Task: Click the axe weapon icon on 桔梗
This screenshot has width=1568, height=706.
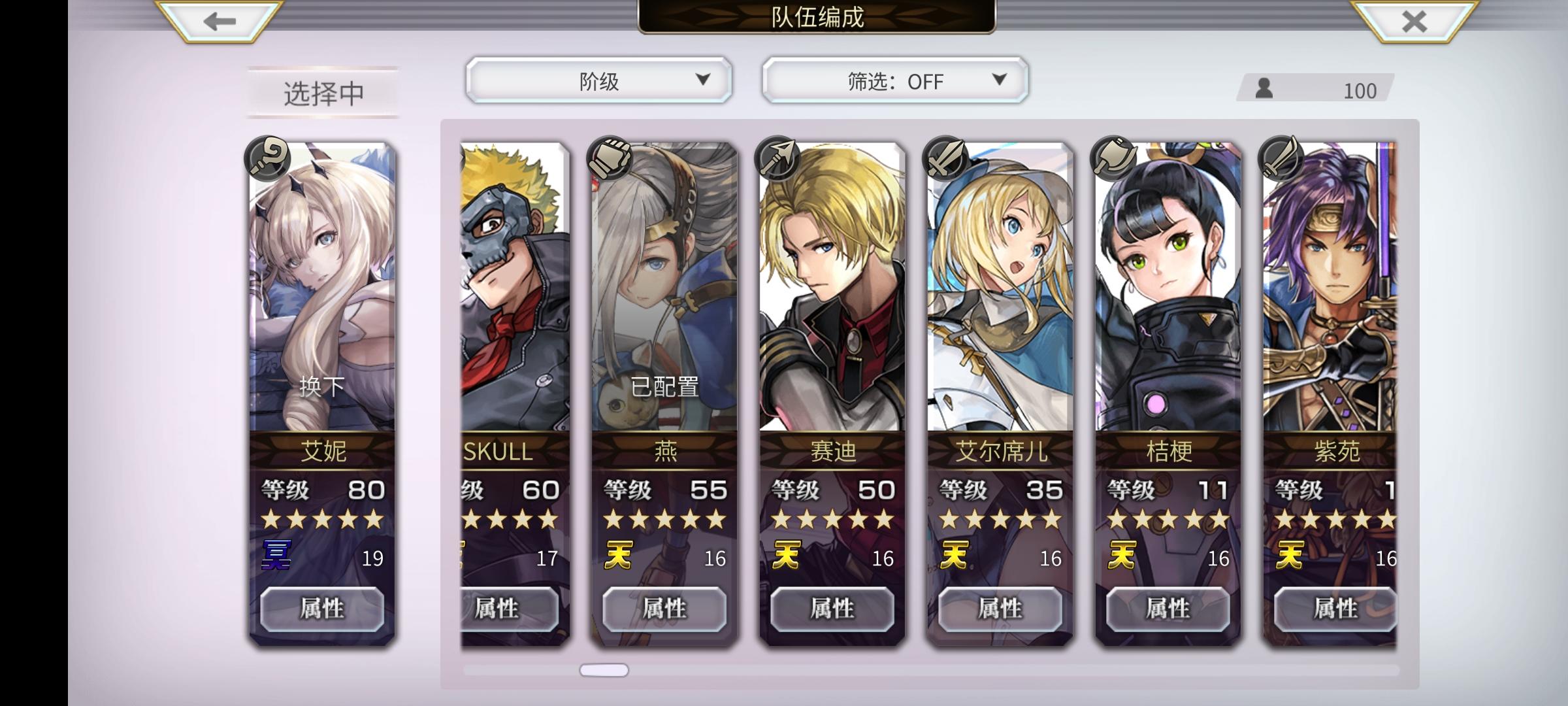Action: [x=1114, y=159]
